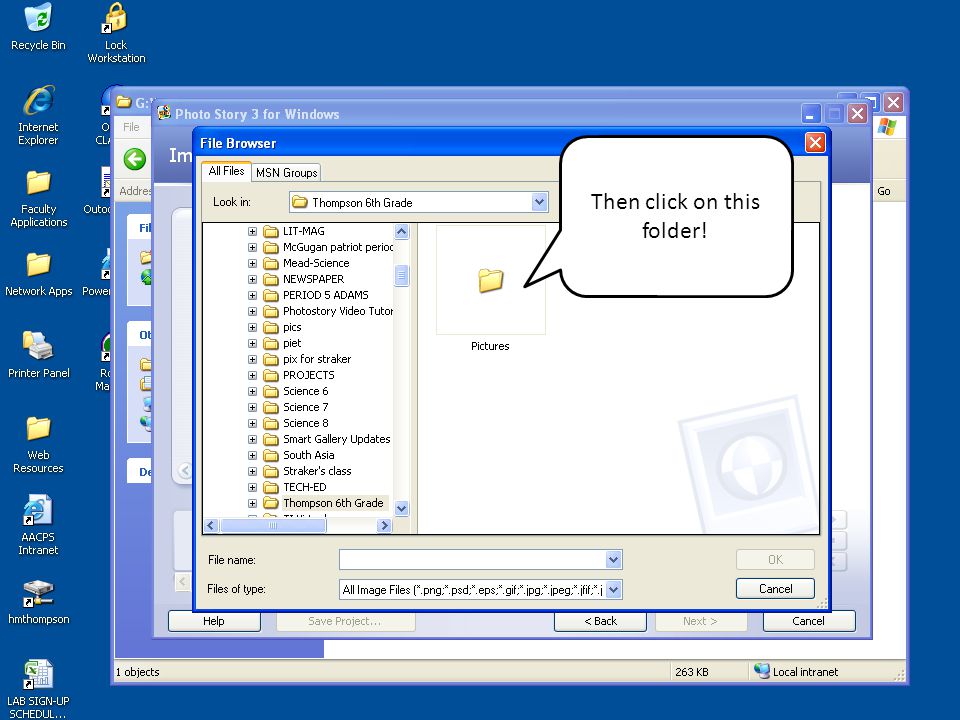
Task: Open the Pictures folder thumbnail
Action: click(x=490, y=280)
